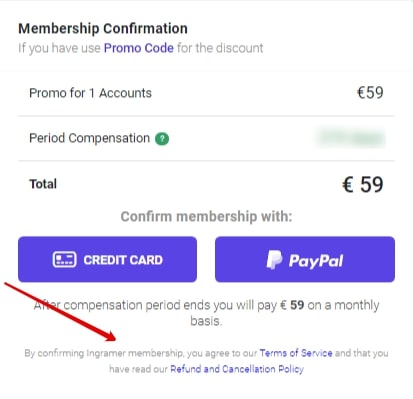Viewport: 413px width, 399px height.
Task: Click the red arrow annotation
Action: pos(60,312)
